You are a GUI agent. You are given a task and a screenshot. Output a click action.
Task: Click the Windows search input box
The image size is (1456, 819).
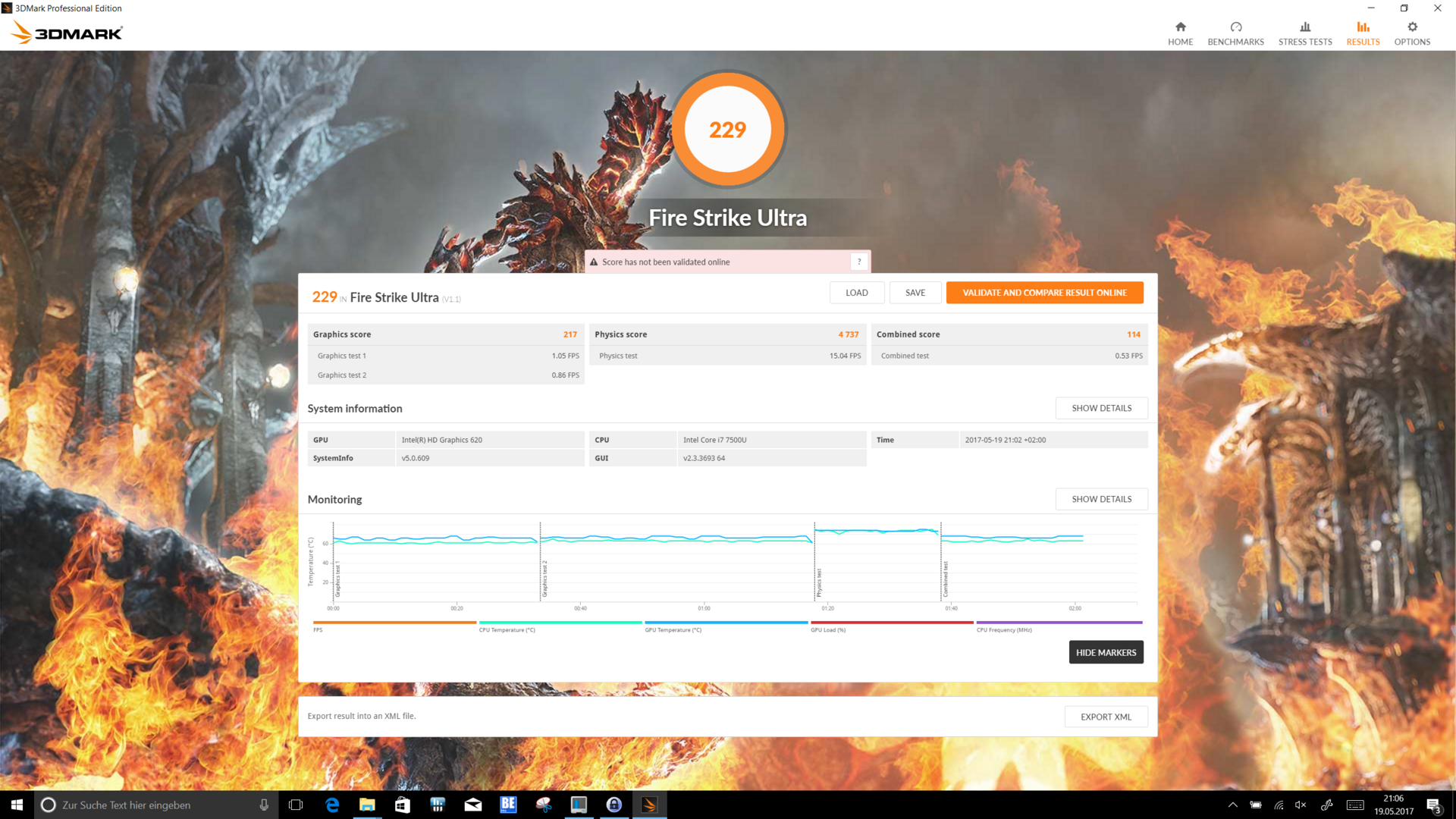point(152,805)
